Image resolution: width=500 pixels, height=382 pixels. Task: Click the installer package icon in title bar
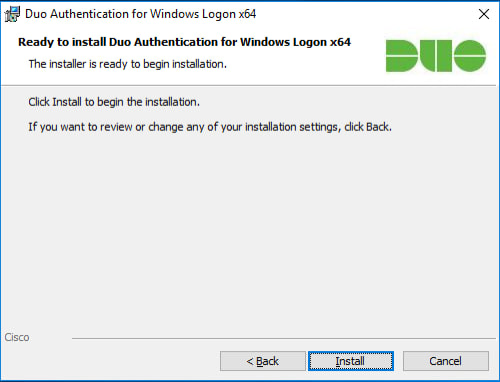(x=12, y=14)
